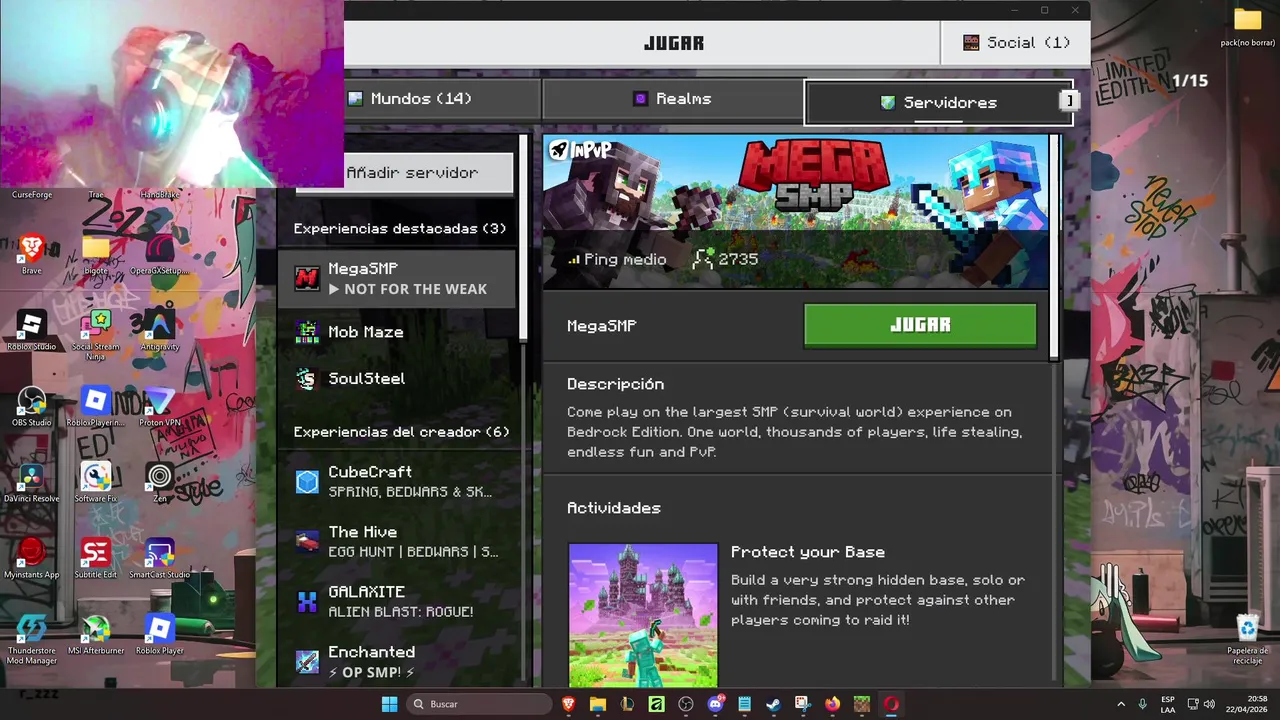Switch to Minecraft via taskbar icon
The image size is (1280, 720).
pos(861,704)
